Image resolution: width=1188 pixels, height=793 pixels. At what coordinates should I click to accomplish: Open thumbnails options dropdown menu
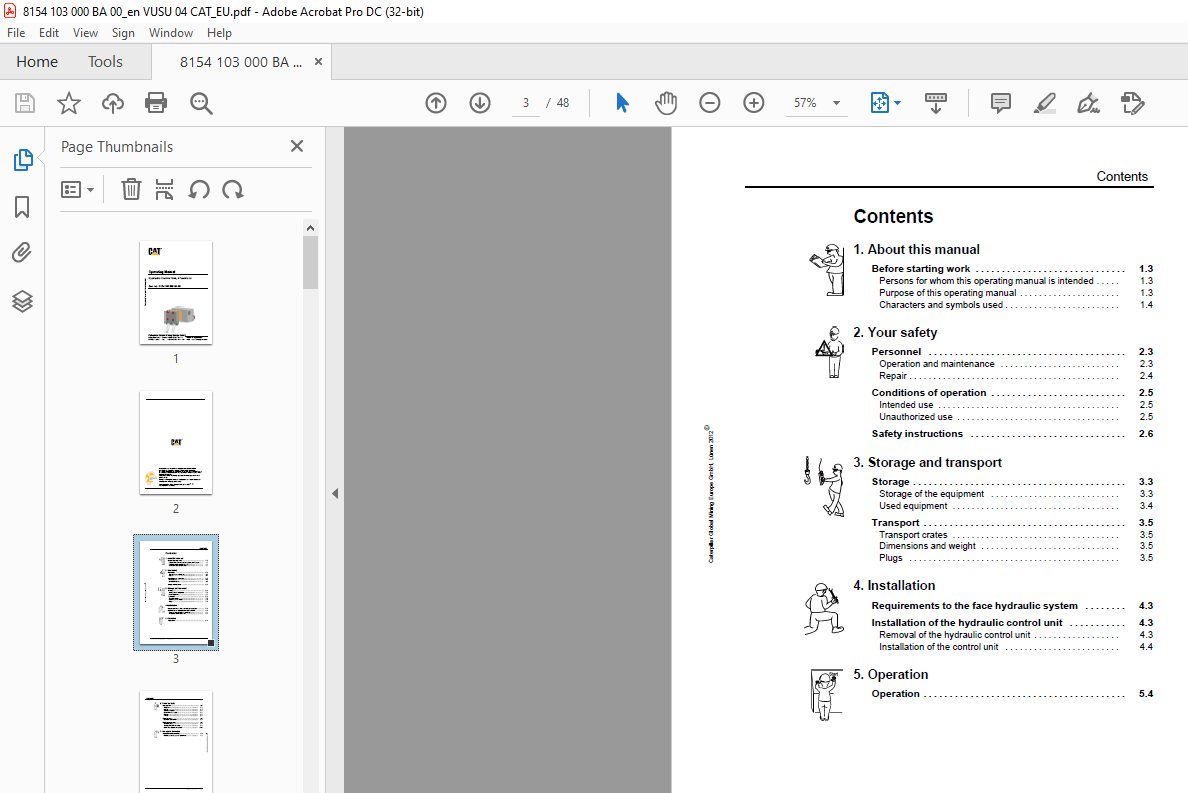coord(77,189)
